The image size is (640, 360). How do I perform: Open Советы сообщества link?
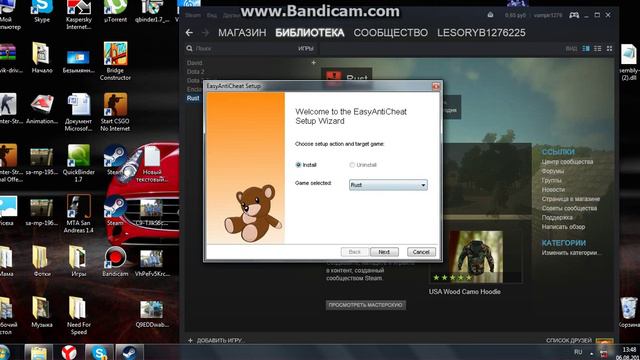[569, 209]
